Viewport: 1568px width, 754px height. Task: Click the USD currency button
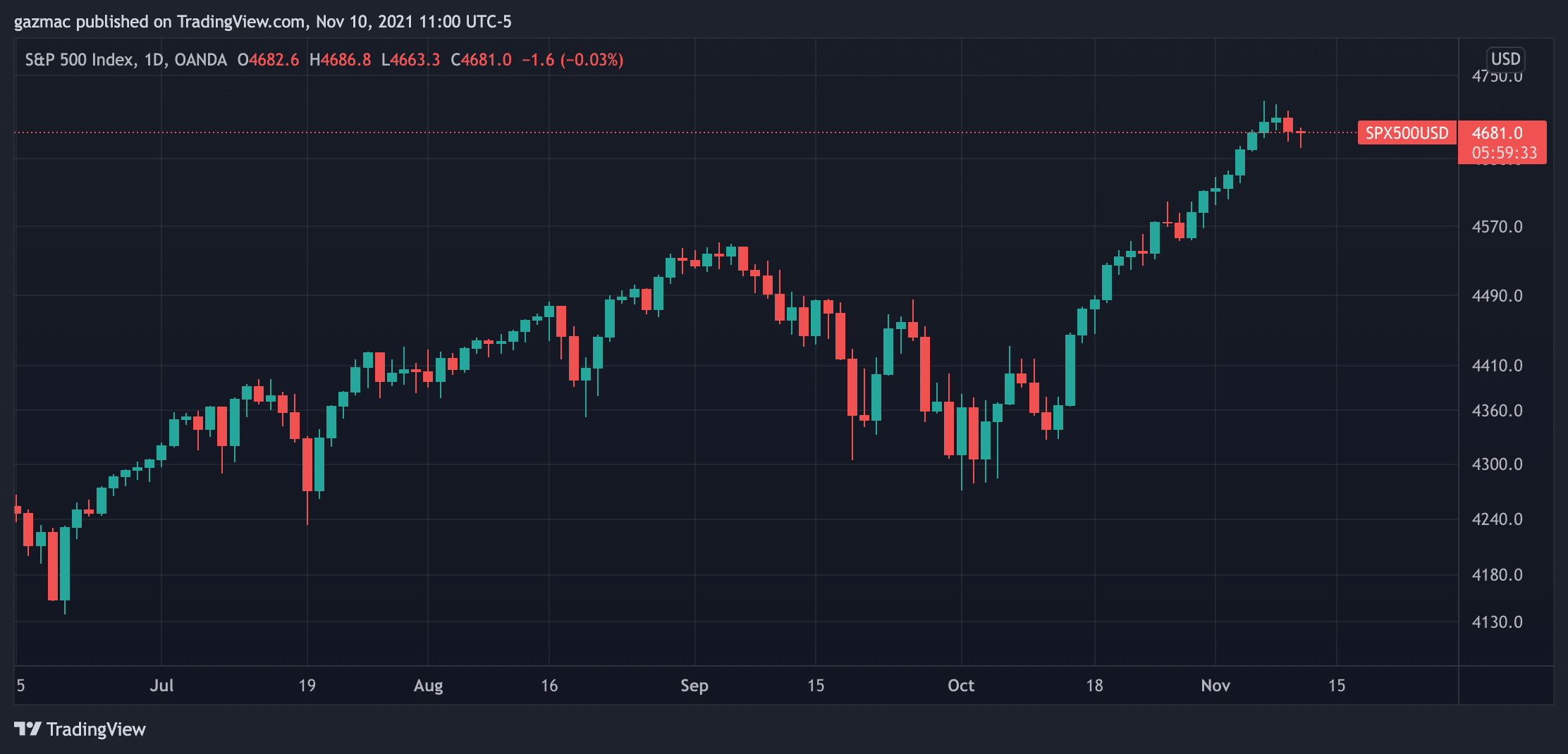[x=1506, y=58]
